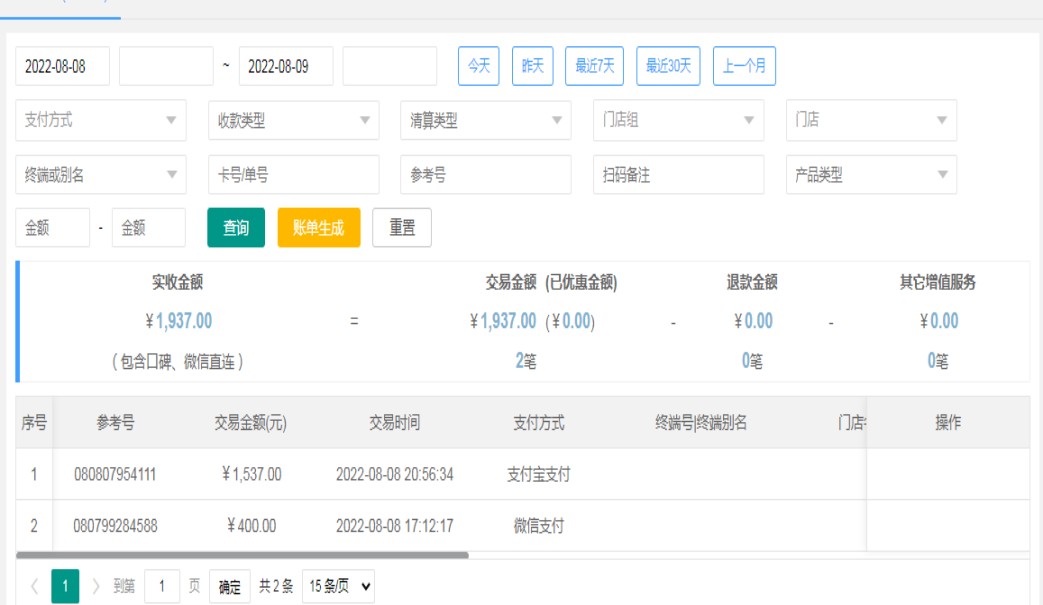Focus the 卡号/单号 input field
The width and height of the screenshot is (1043, 605).
point(293,175)
